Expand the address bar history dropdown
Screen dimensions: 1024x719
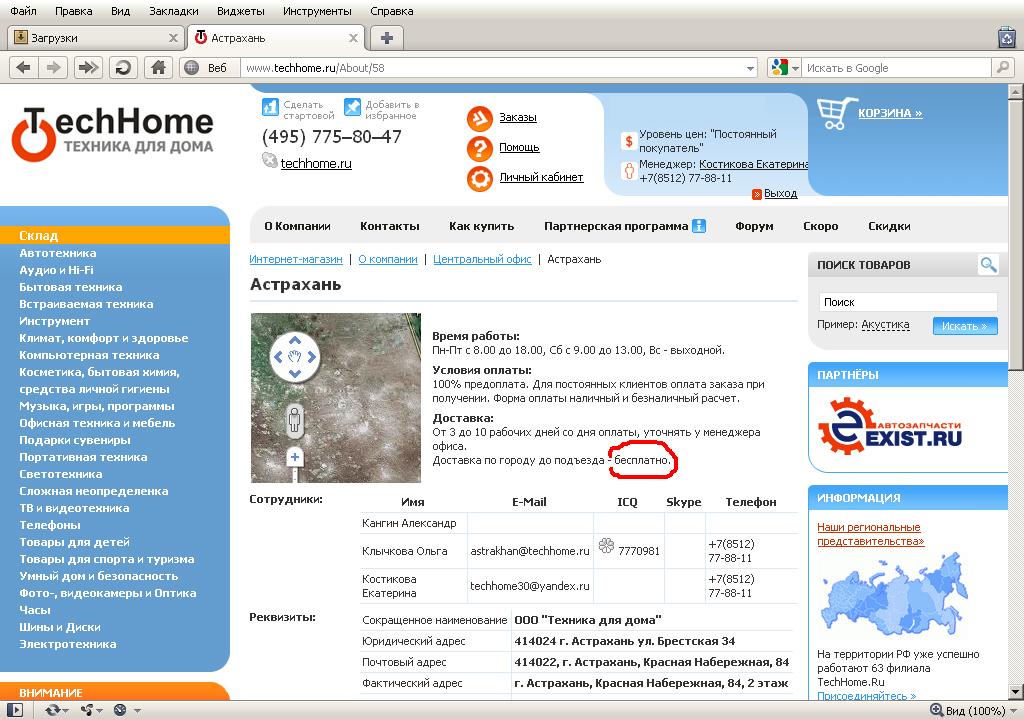pos(750,68)
